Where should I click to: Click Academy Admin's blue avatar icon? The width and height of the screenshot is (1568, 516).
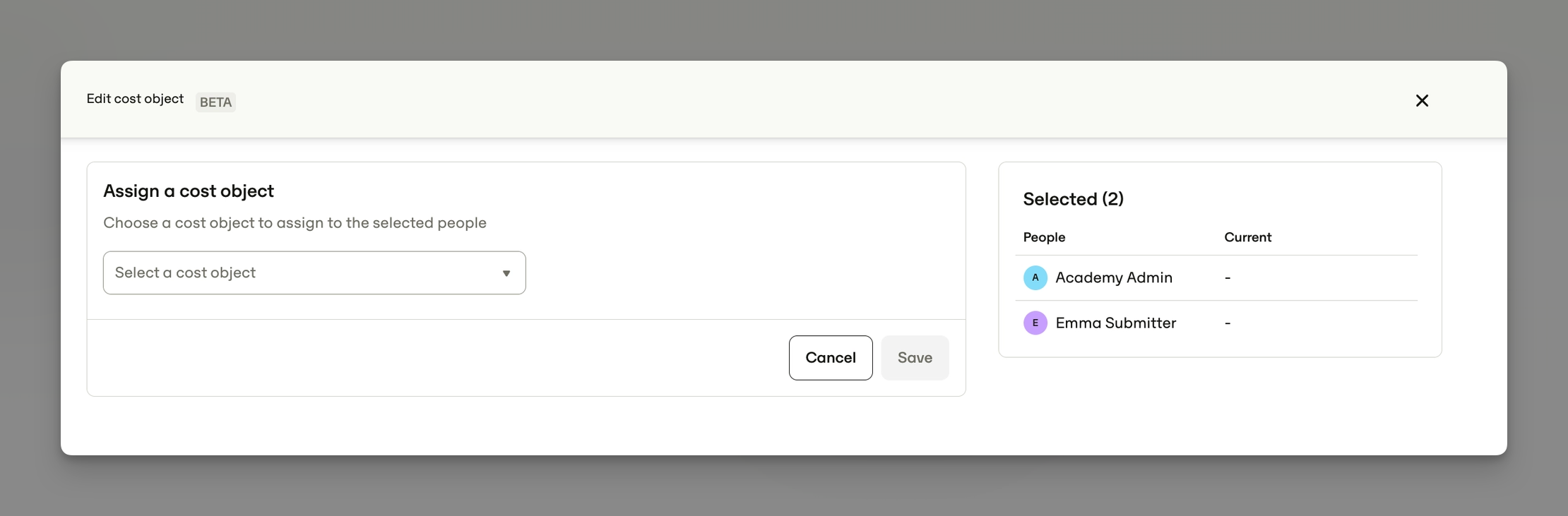point(1035,277)
